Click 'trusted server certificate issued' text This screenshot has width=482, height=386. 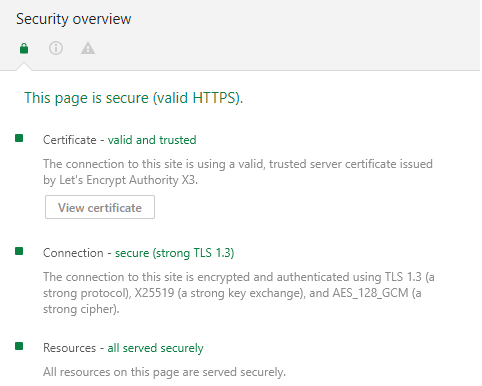click(351, 164)
